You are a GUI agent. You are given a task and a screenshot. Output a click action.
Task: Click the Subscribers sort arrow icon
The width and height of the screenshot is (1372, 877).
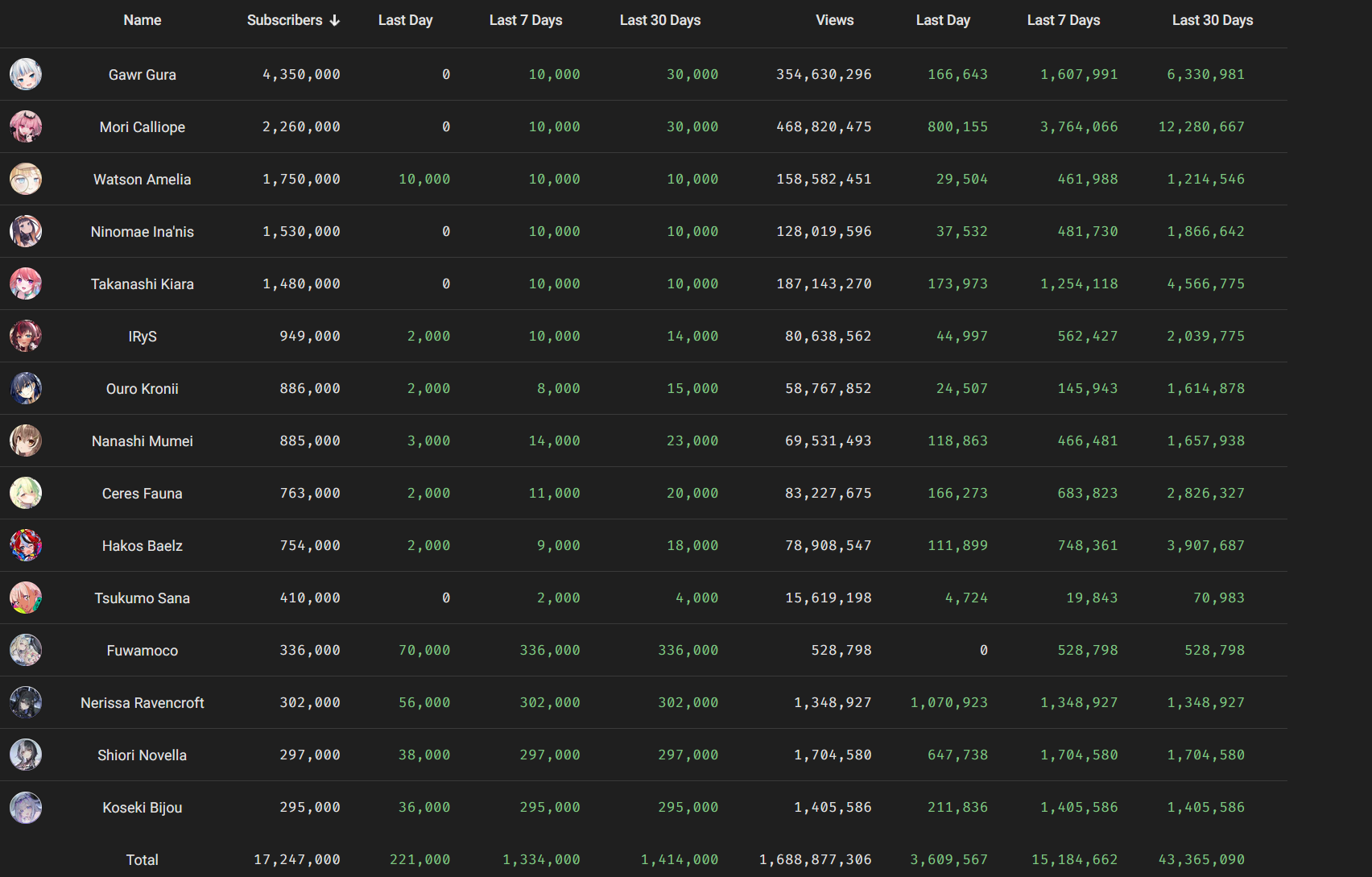click(335, 20)
